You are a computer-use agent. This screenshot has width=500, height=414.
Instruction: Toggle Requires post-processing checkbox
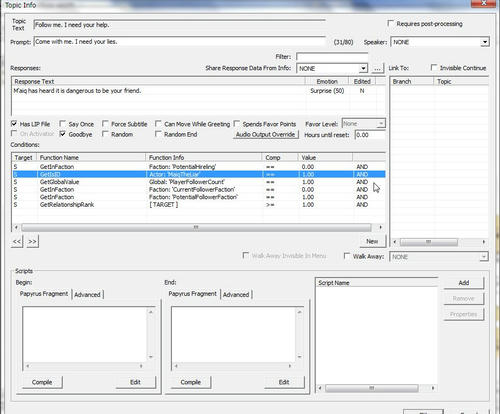[391, 23]
